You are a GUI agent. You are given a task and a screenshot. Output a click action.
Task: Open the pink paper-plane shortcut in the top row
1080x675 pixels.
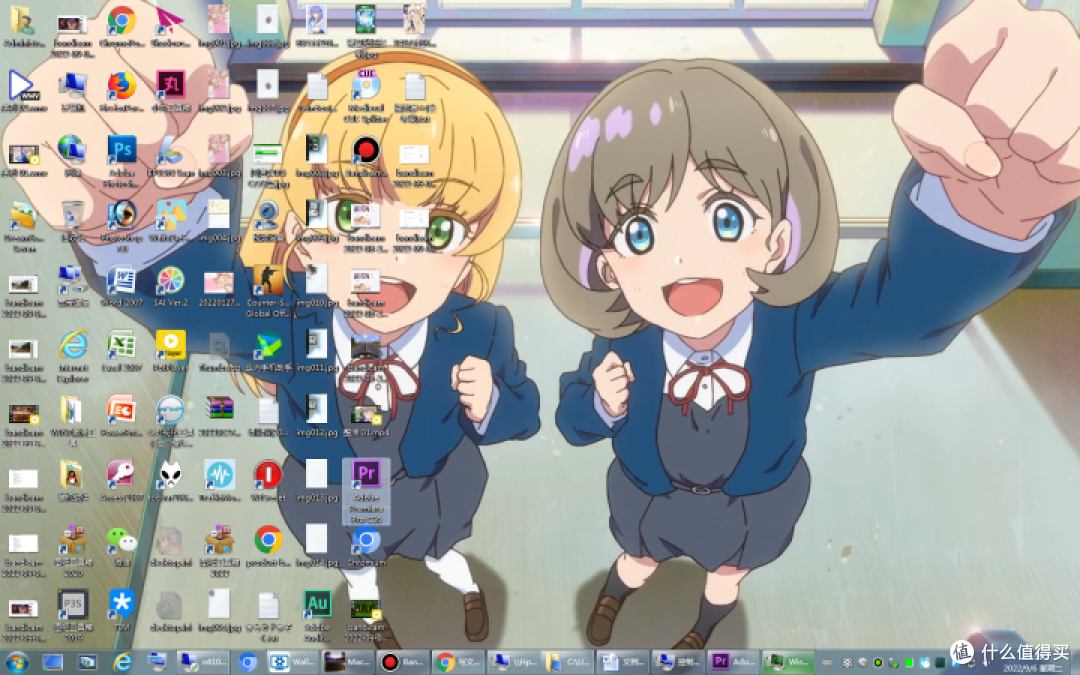click(x=170, y=27)
